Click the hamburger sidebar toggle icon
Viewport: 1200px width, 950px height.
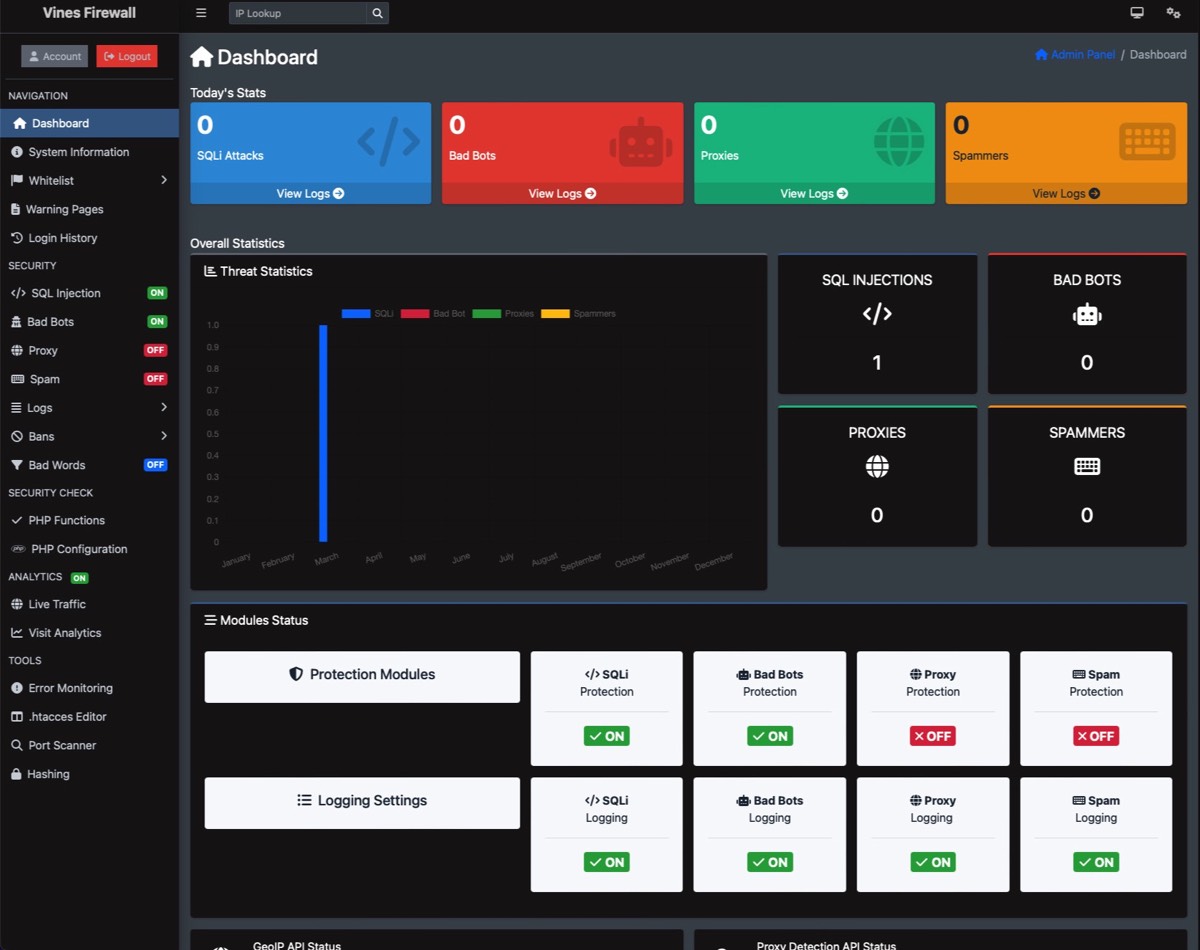[x=201, y=13]
